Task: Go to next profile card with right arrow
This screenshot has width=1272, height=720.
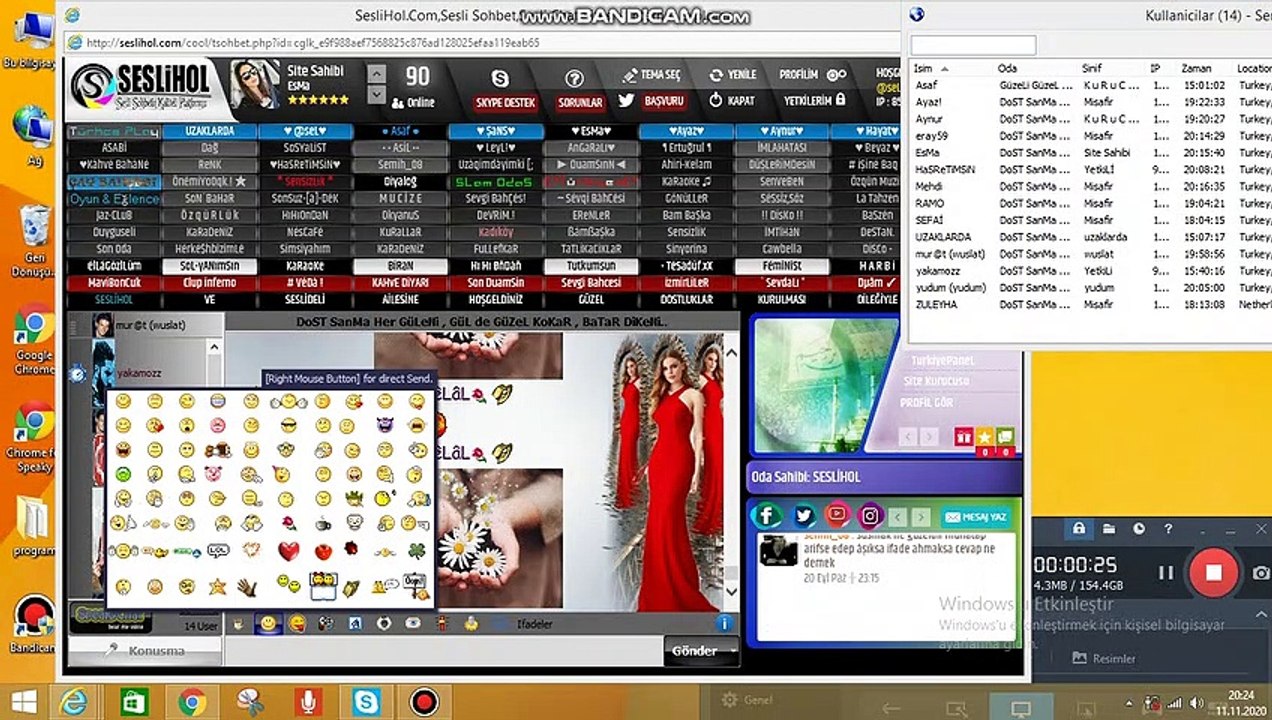Action: coord(929,437)
